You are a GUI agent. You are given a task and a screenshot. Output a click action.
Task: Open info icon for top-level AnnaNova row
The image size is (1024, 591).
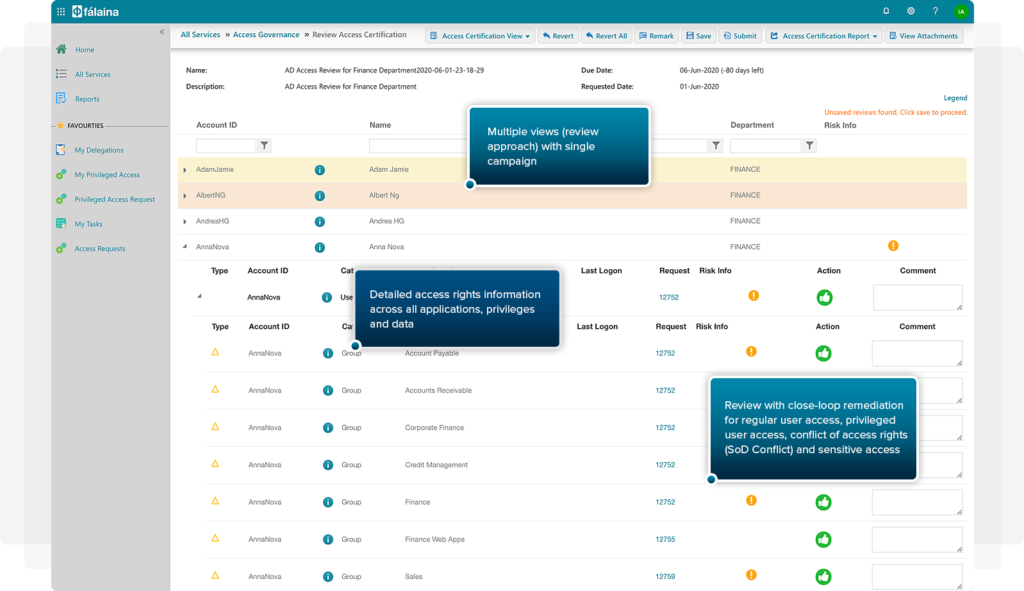pyautogui.click(x=319, y=248)
